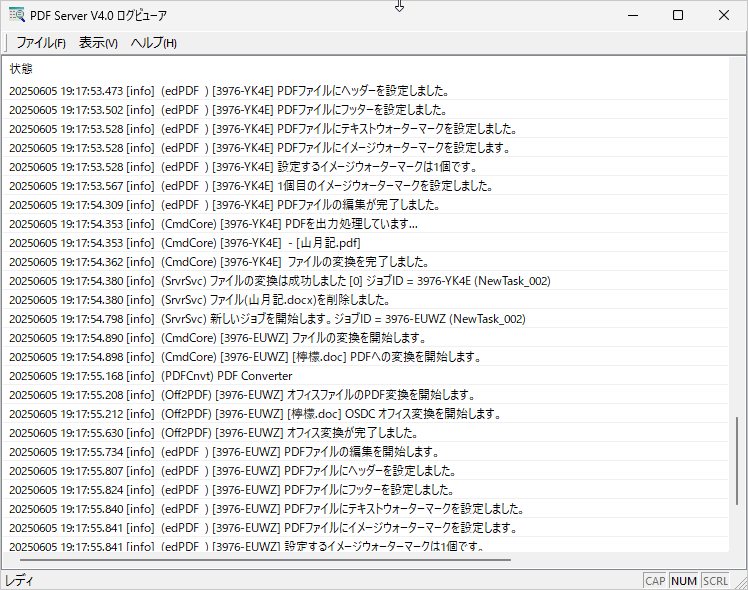The image size is (748, 590).
Task: Click the 状態 column header
Action: (21, 69)
